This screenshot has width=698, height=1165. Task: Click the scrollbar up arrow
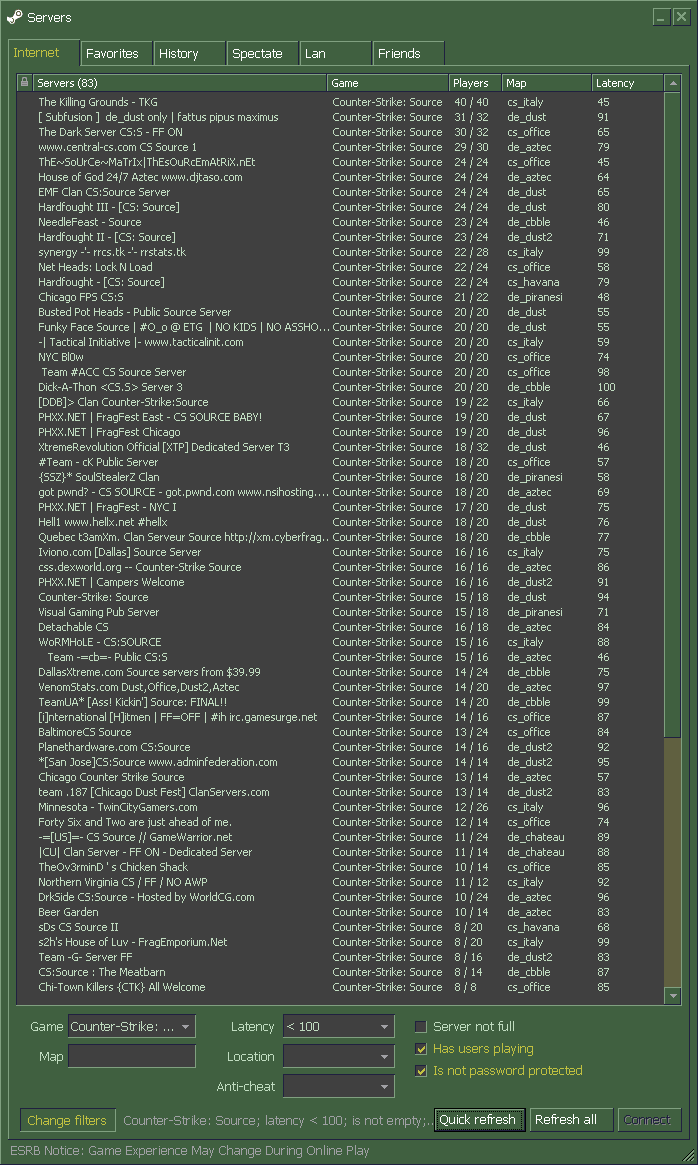pos(673,83)
